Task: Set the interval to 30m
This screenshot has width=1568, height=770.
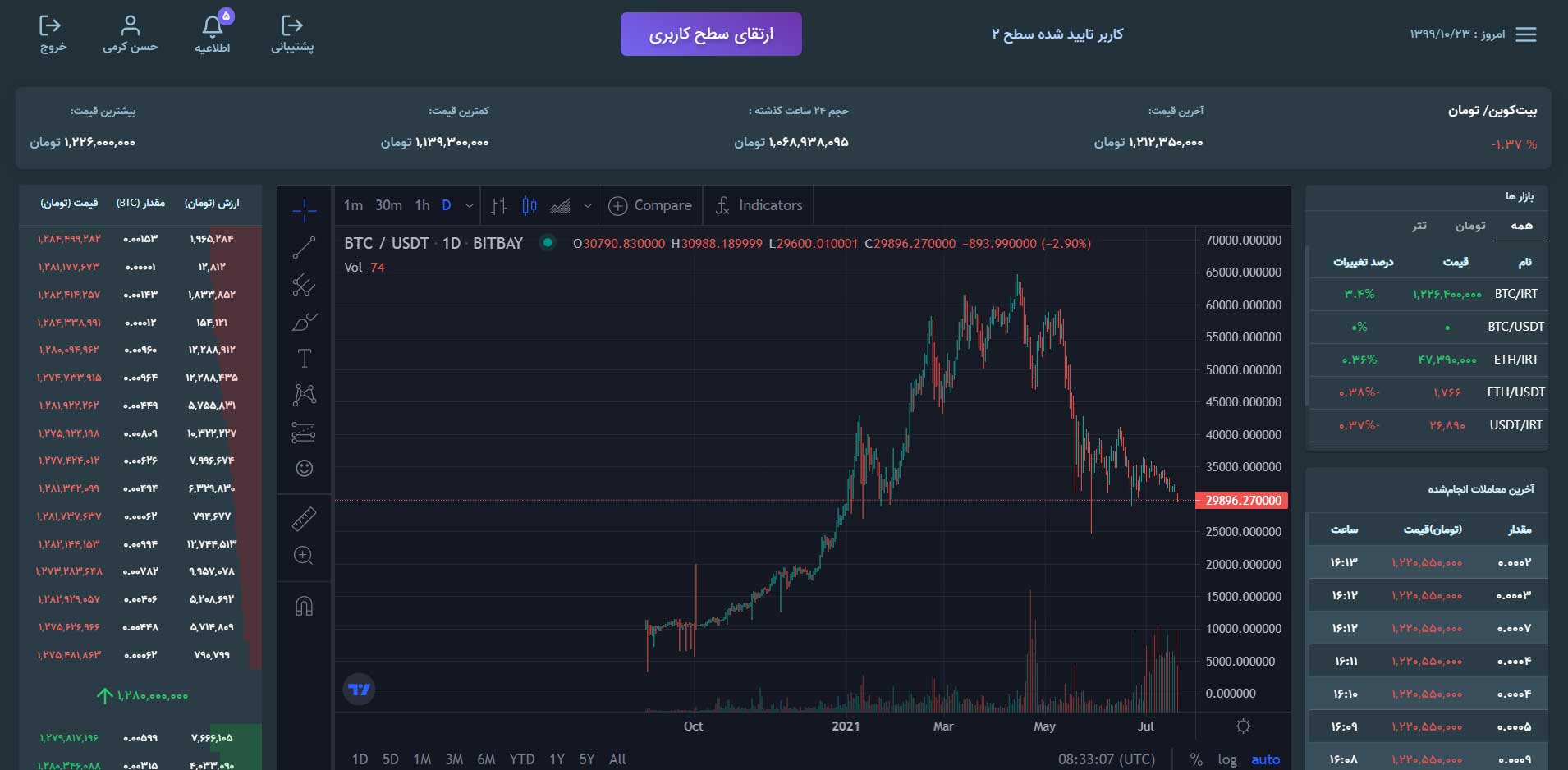Action: click(388, 205)
